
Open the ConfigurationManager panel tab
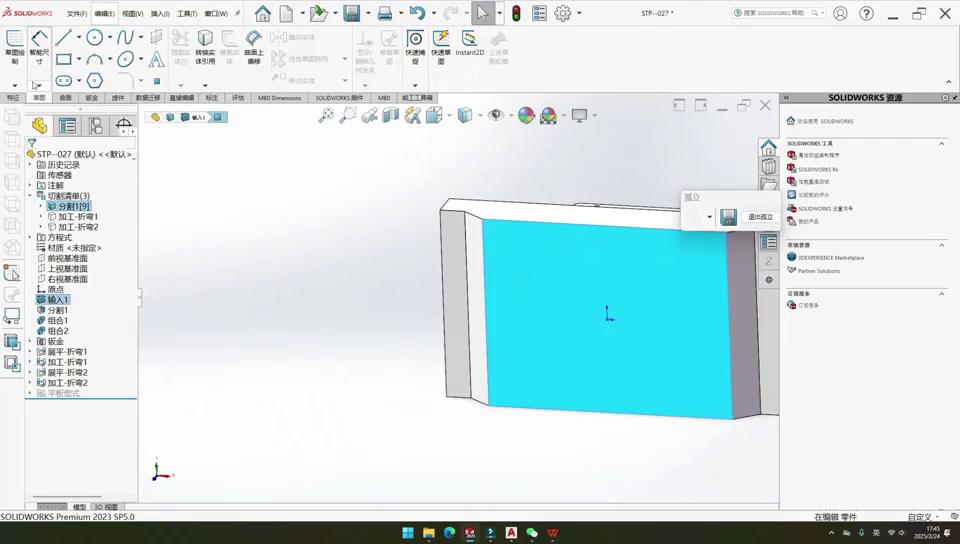pyautogui.click(x=95, y=126)
